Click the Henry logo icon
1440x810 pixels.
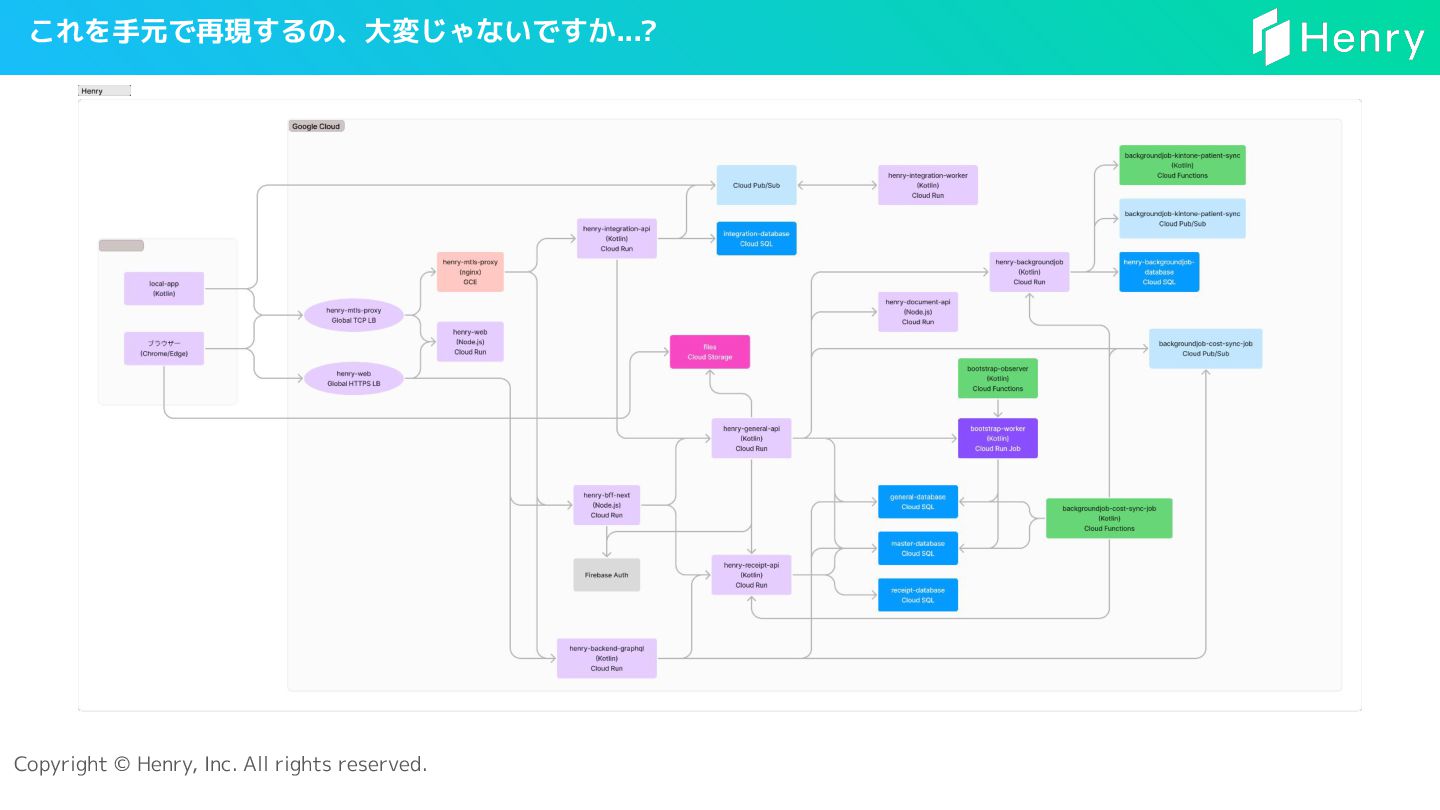(x=1271, y=37)
